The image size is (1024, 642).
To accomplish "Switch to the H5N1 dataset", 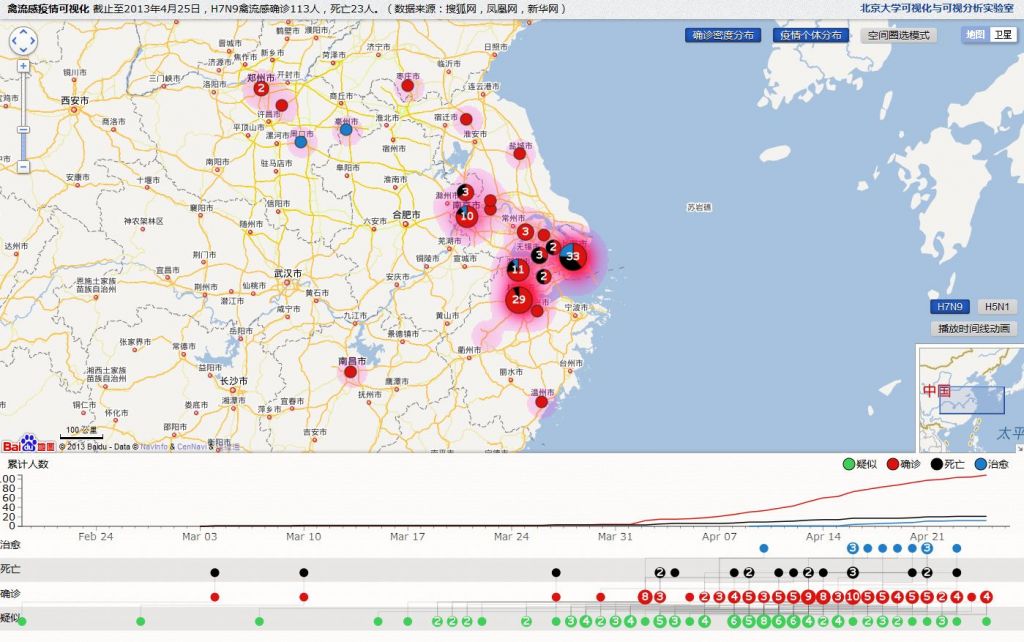I will (996, 307).
